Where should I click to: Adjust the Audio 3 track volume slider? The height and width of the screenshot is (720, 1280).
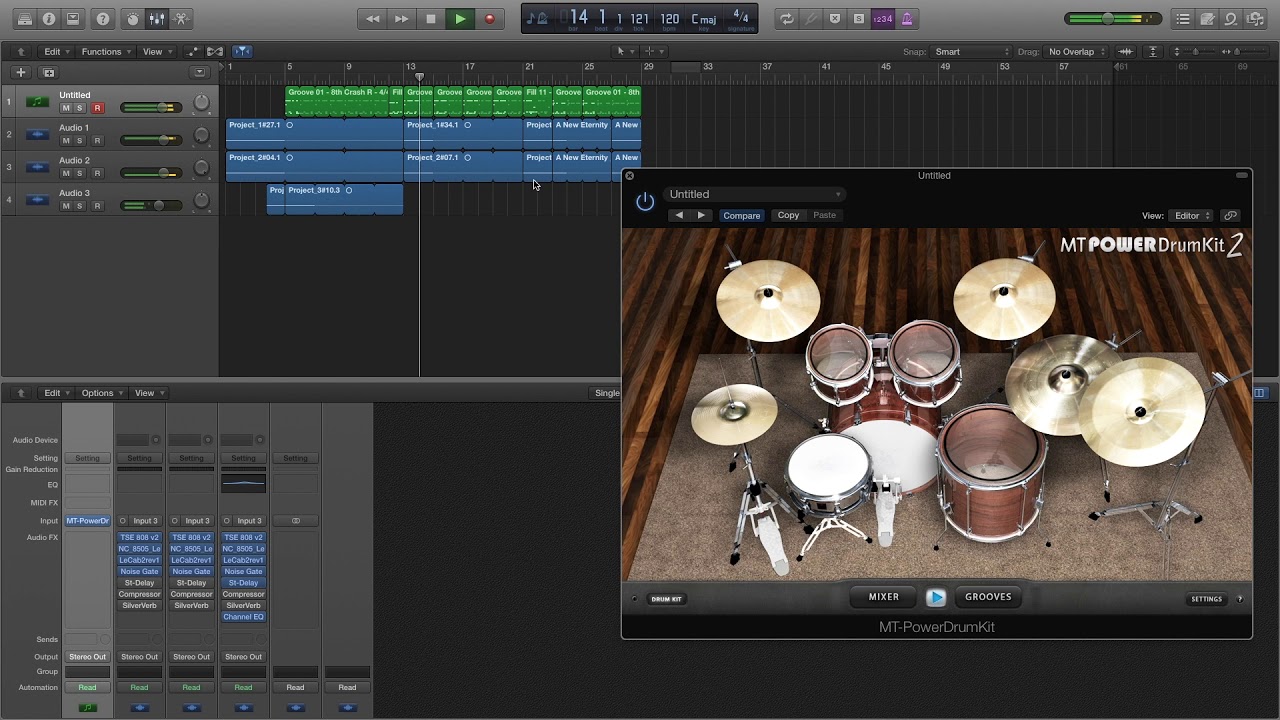pyautogui.click(x=149, y=206)
